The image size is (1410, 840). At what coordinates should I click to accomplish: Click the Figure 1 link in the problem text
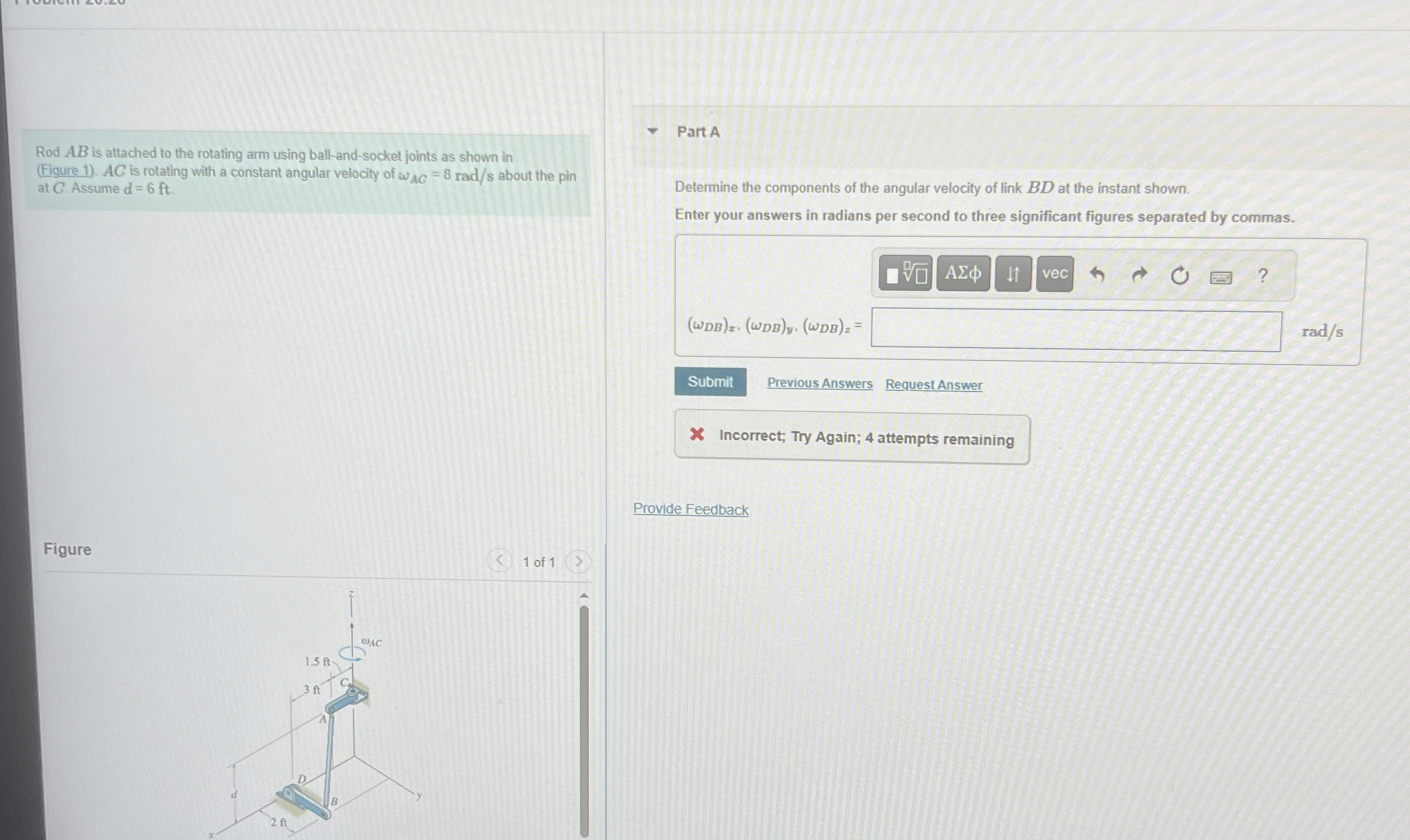(65, 171)
